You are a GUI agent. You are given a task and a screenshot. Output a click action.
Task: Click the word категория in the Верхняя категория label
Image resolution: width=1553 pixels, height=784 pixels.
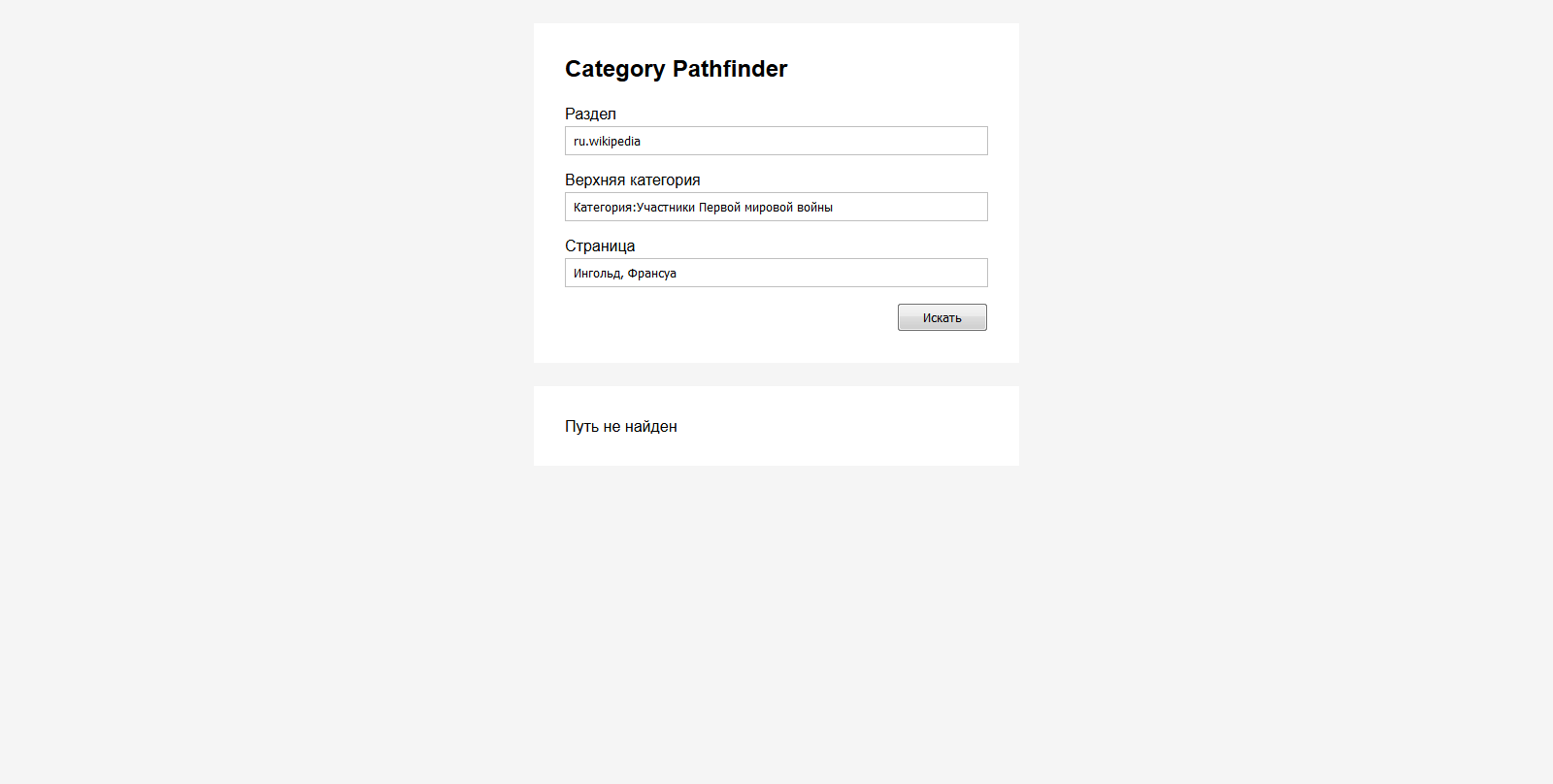[665, 180]
